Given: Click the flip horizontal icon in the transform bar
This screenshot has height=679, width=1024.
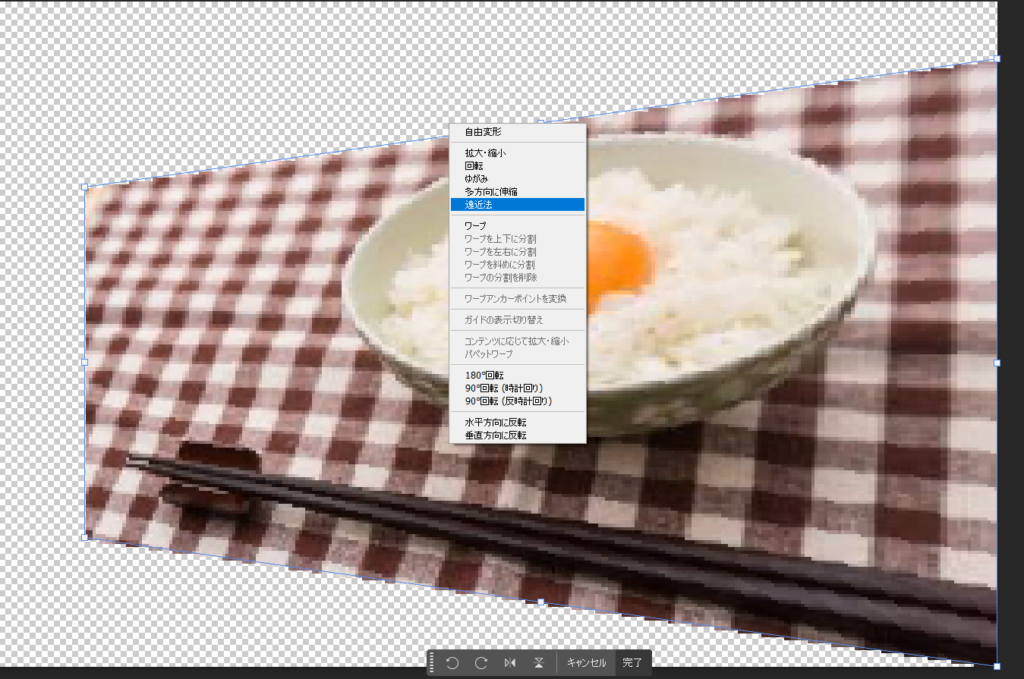Looking at the screenshot, I should point(510,662).
